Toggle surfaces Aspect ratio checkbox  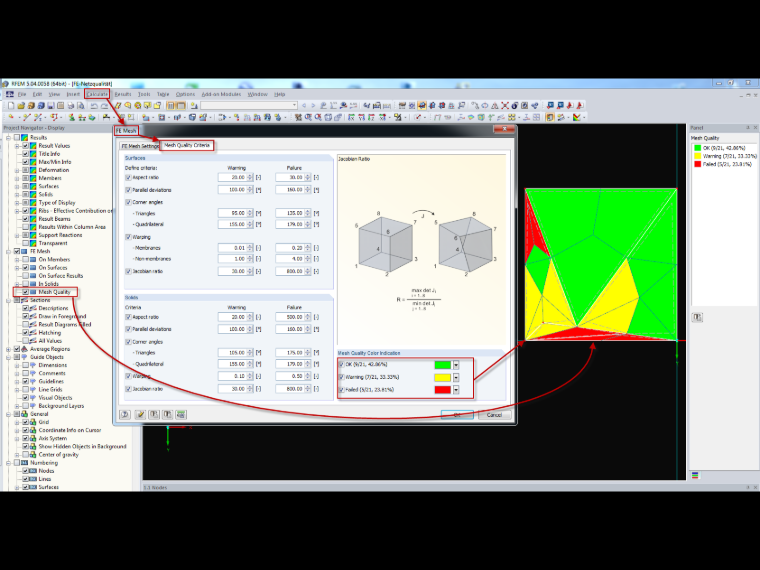(128, 178)
